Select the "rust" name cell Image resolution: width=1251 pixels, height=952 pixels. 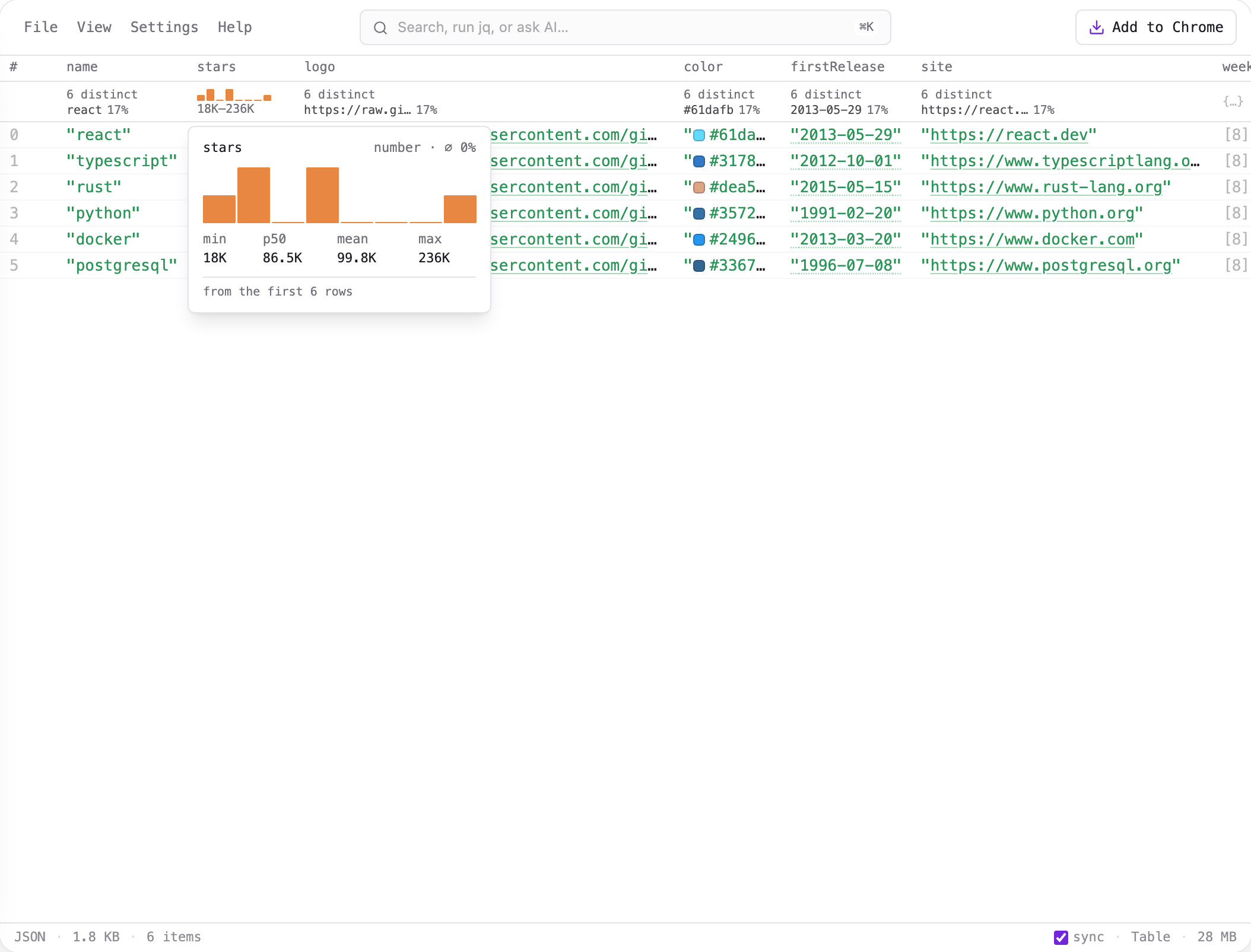(x=94, y=188)
